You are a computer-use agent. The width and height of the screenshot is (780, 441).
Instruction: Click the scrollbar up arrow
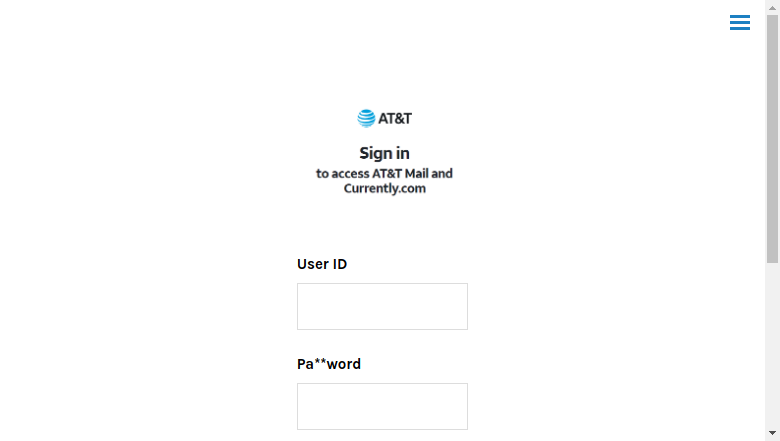point(772,7)
